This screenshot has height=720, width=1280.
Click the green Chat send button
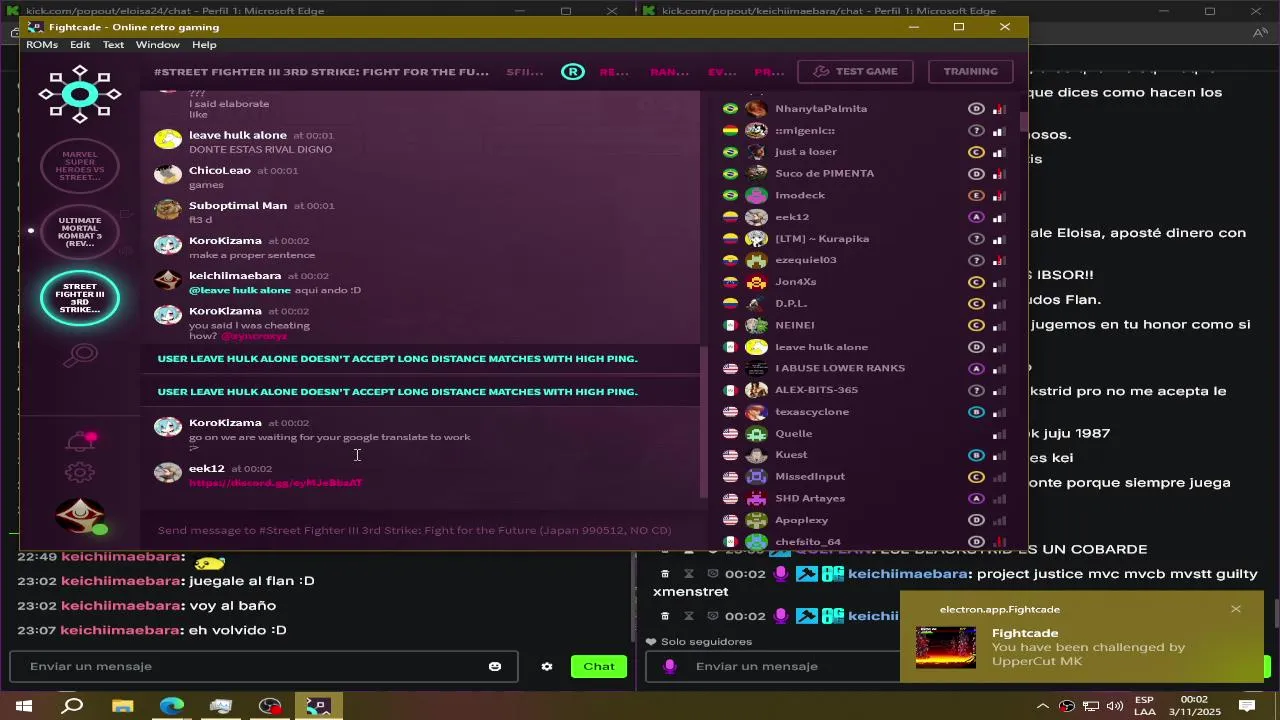[x=599, y=666]
